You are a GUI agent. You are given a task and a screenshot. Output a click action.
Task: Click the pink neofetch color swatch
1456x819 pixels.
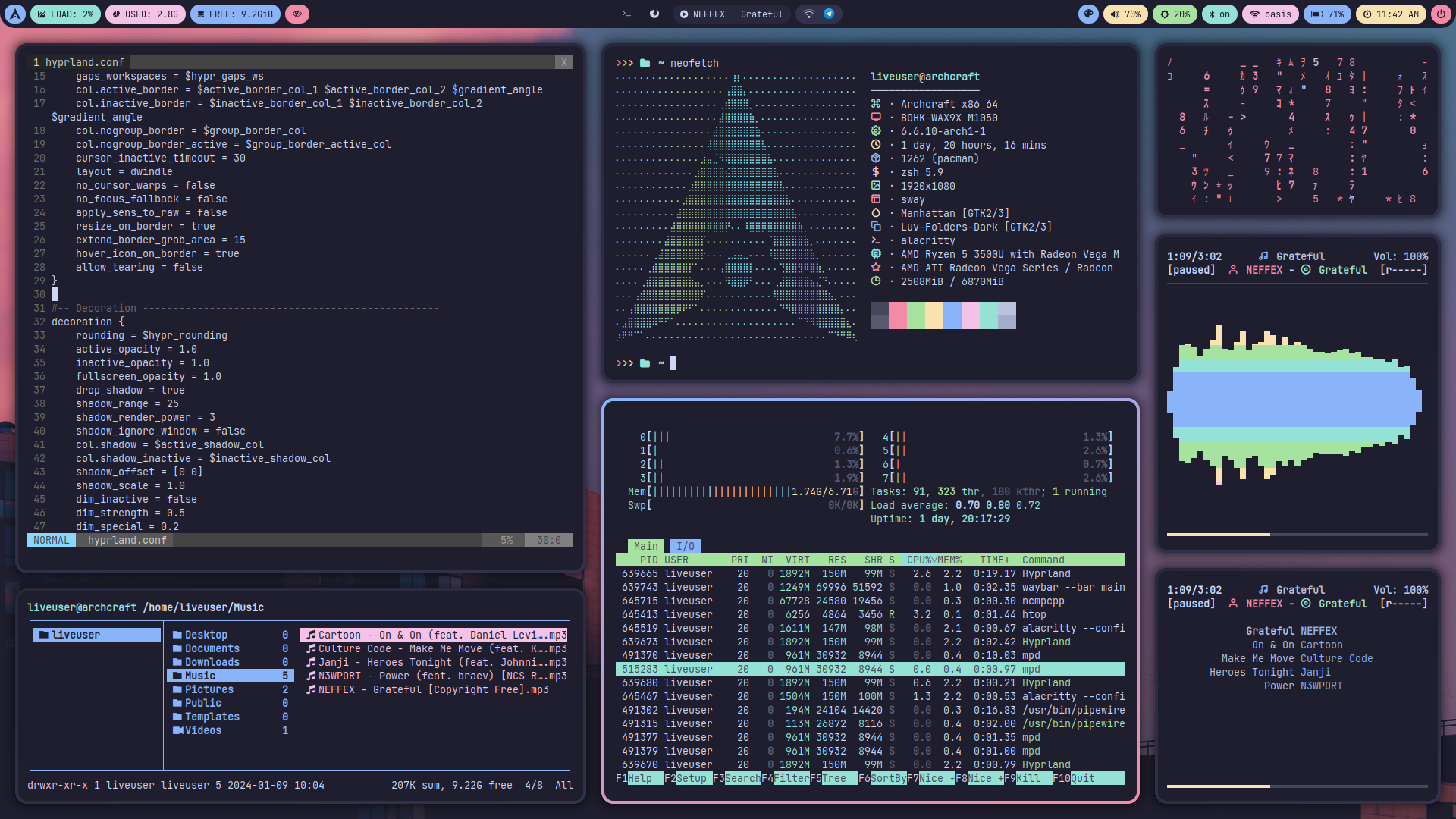point(897,315)
